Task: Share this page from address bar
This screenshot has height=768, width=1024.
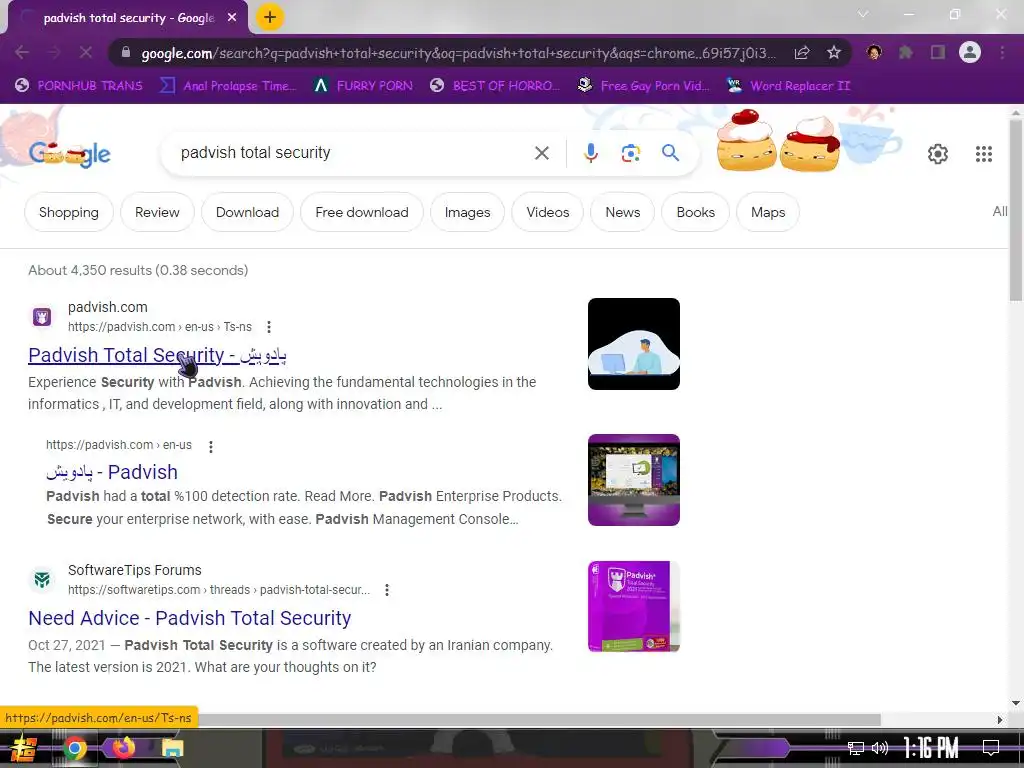Action: pos(802,52)
